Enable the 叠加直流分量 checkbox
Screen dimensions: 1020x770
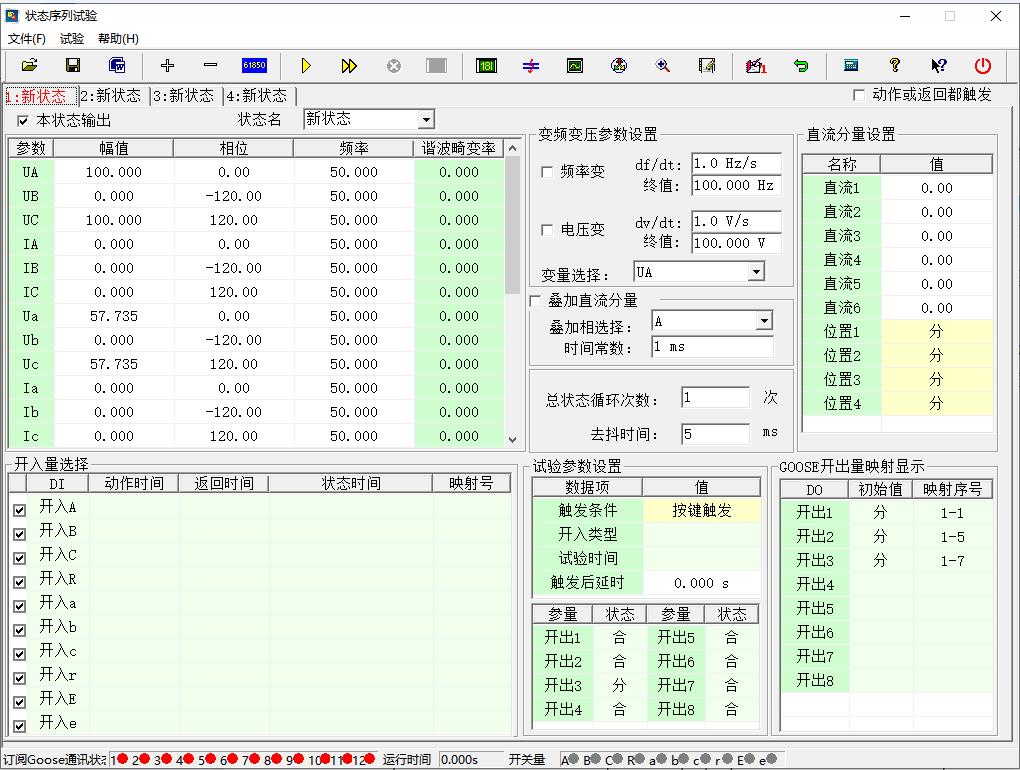(536, 300)
